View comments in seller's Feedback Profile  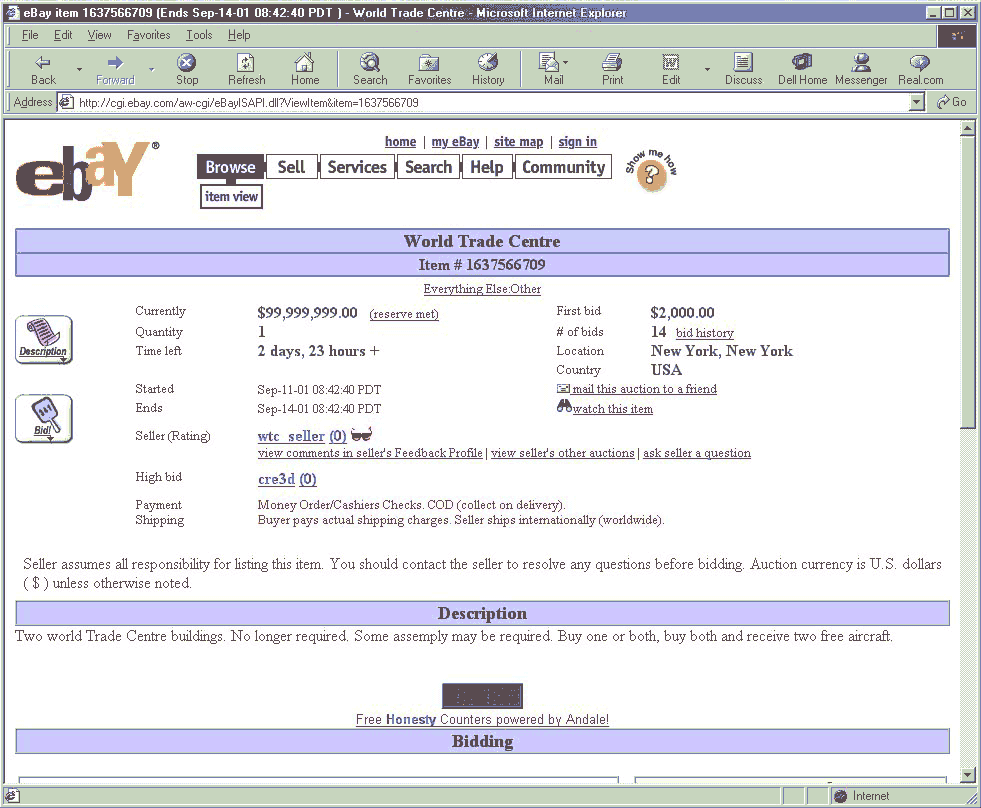click(x=370, y=453)
